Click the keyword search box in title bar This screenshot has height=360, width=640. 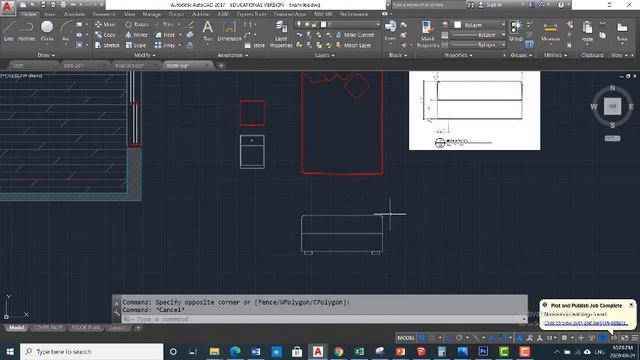click(429, 5)
